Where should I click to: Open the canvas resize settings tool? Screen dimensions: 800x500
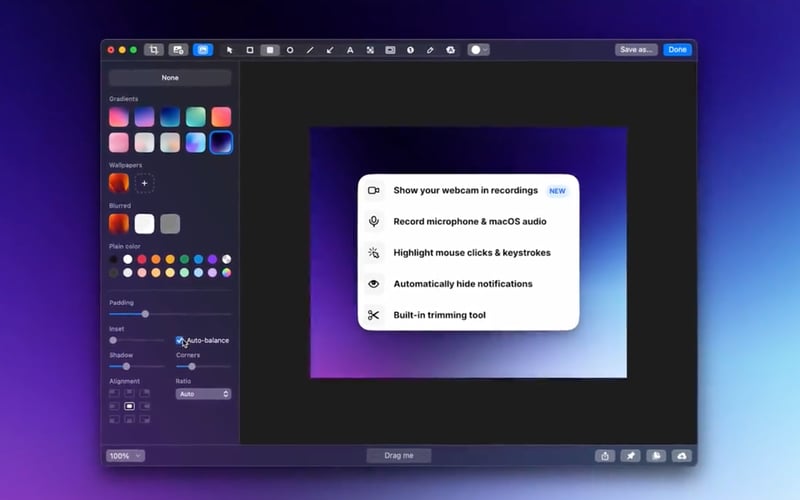click(178, 49)
